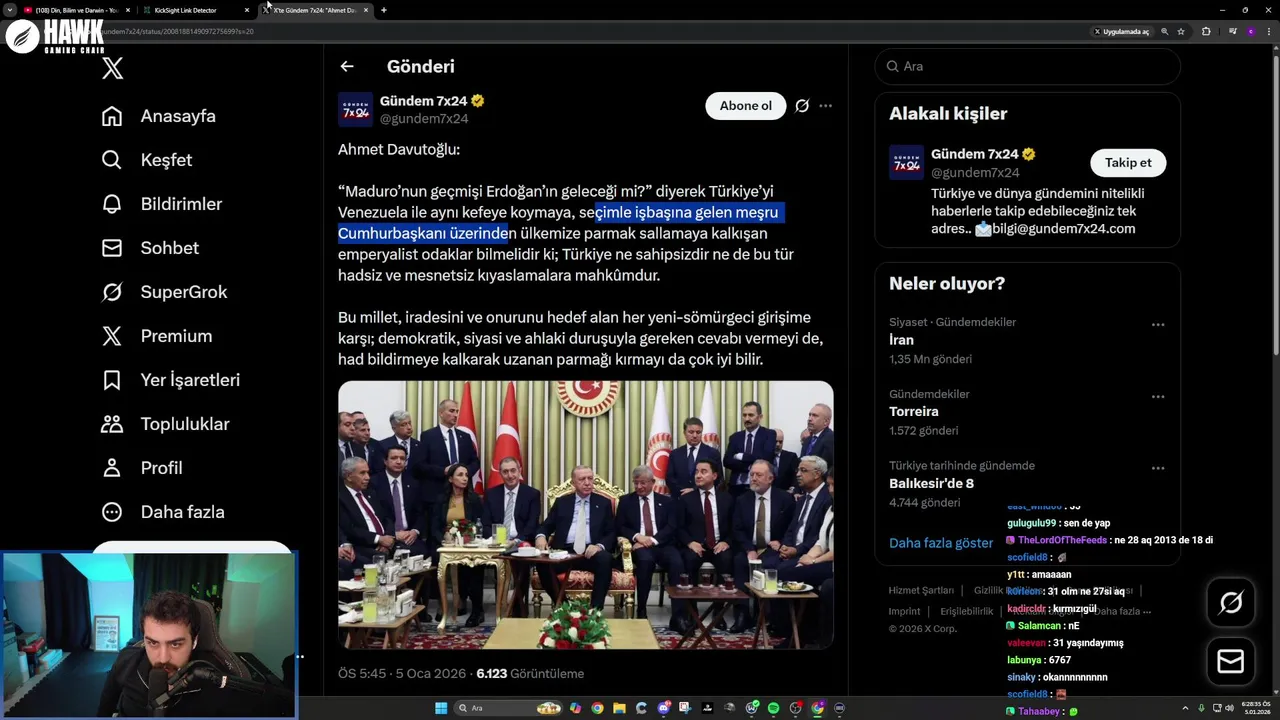Open the browser extensions puzzle icon
Image resolution: width=1280 pixels, height=720 pixels.
point(1206,32)
